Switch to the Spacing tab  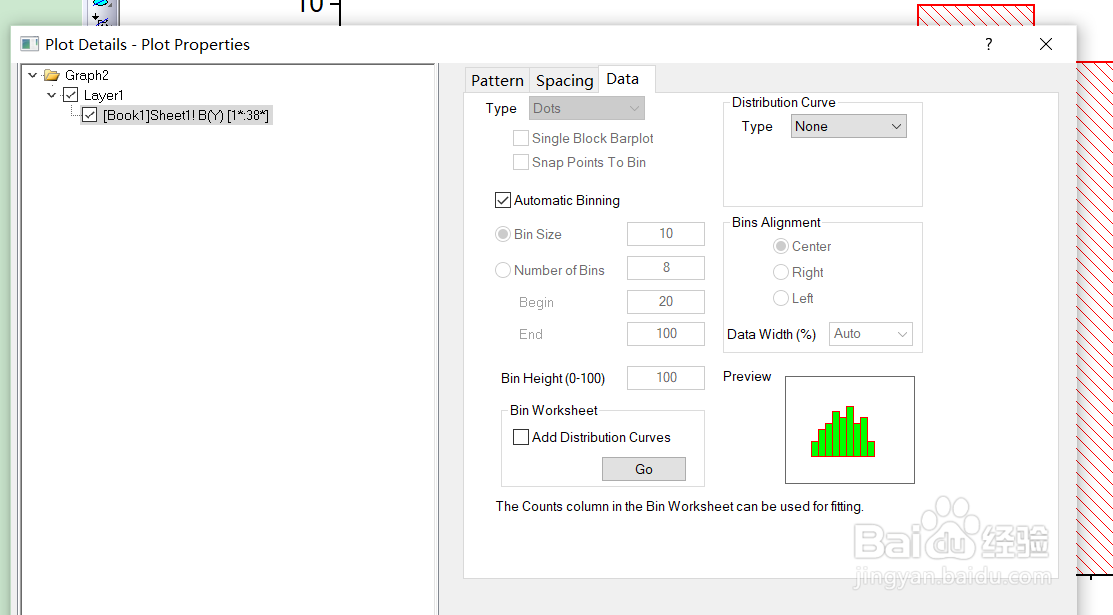564,80
